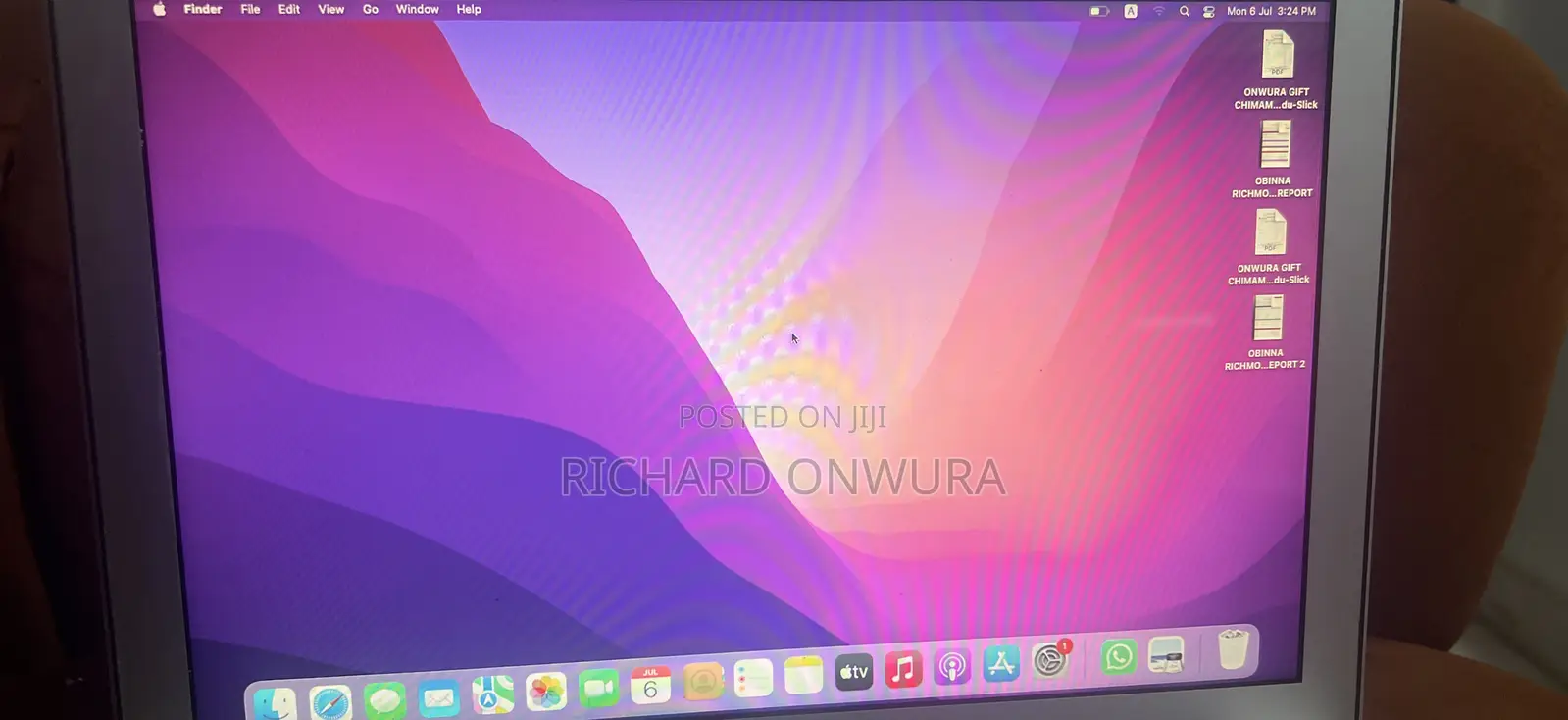Open Finder from the Dock
Image resolution: width=1568 pixels, height=720 pixels.
coord(275,703)
